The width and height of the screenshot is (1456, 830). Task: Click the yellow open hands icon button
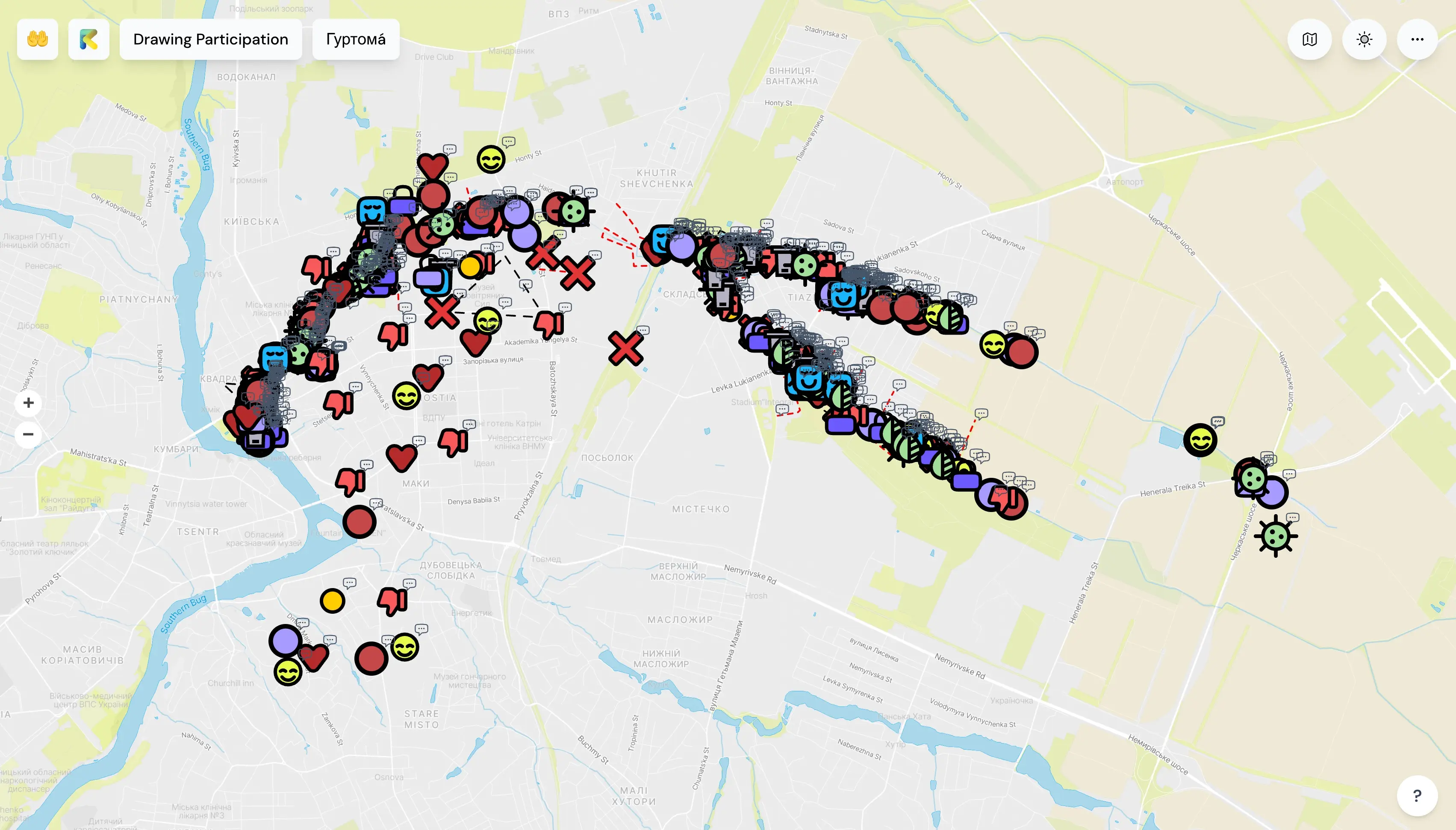38,39
